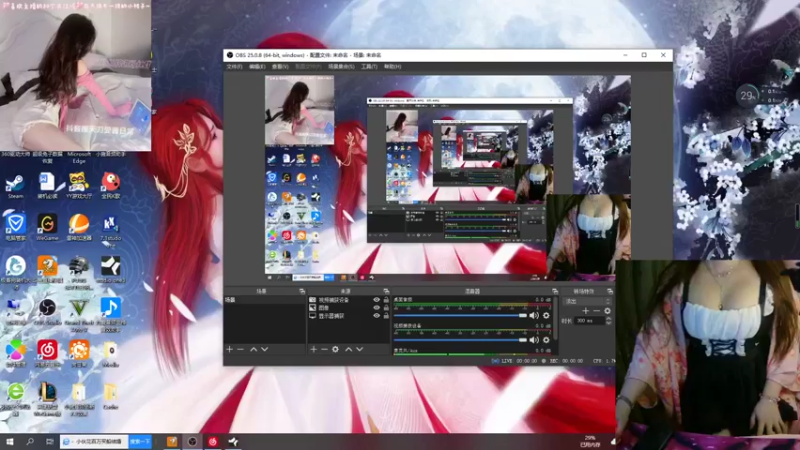Open the scene transition type dropdown
Image resolution: width=800 pixels, height=450 pixels.
[x=587, y=301]
